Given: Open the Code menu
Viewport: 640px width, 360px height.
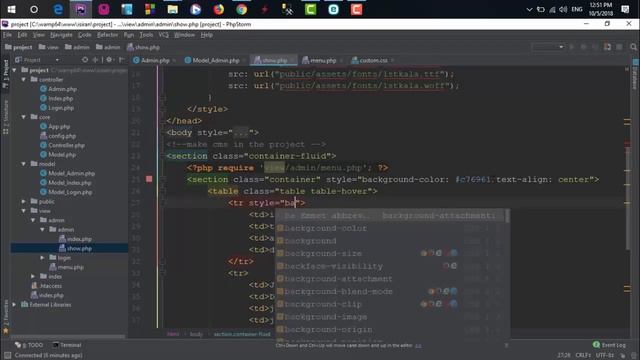Looking at the screenshot, I should (84, 35).
